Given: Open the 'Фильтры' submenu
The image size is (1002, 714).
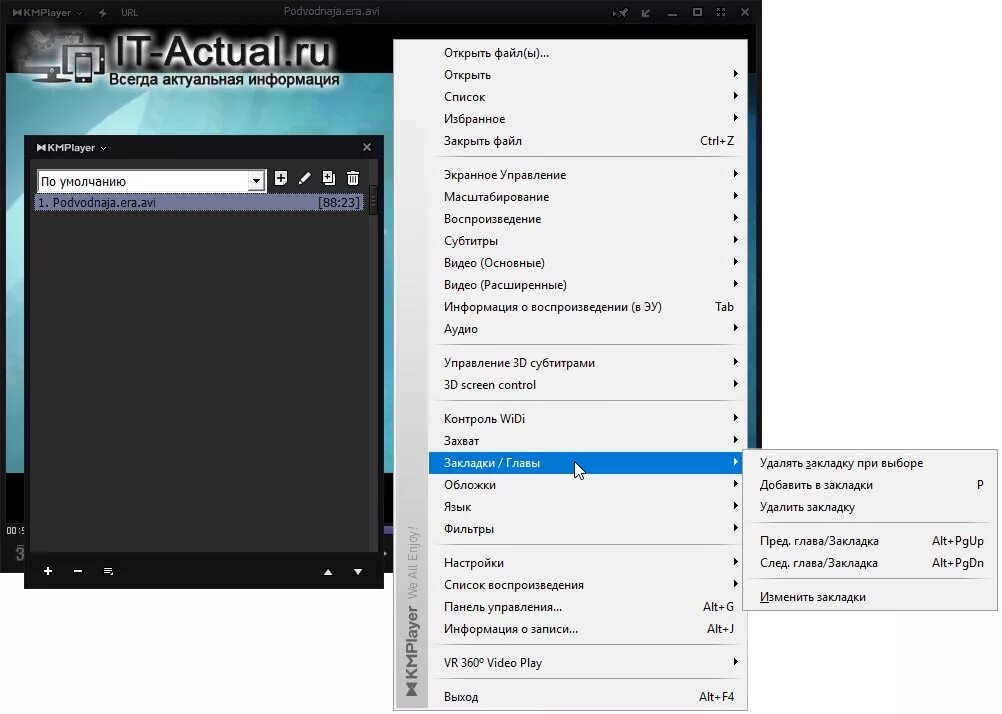Looking at the screenshot, I should [585, 529].
